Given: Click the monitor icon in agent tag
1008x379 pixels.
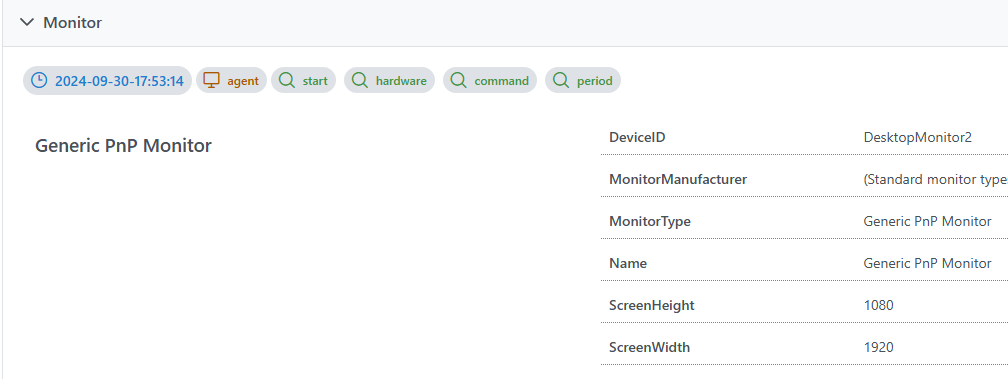Looking at the screenshot, I should pos(212,80).
